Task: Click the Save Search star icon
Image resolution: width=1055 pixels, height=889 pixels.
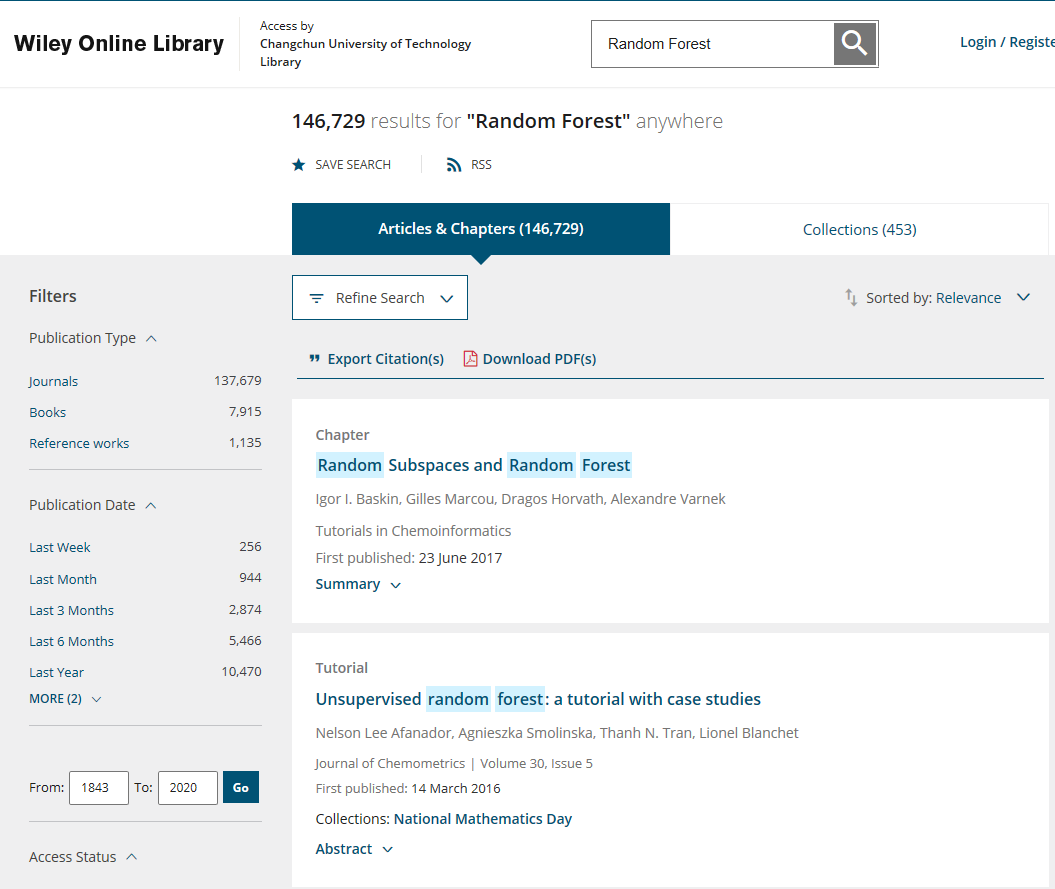Action: 298,165
